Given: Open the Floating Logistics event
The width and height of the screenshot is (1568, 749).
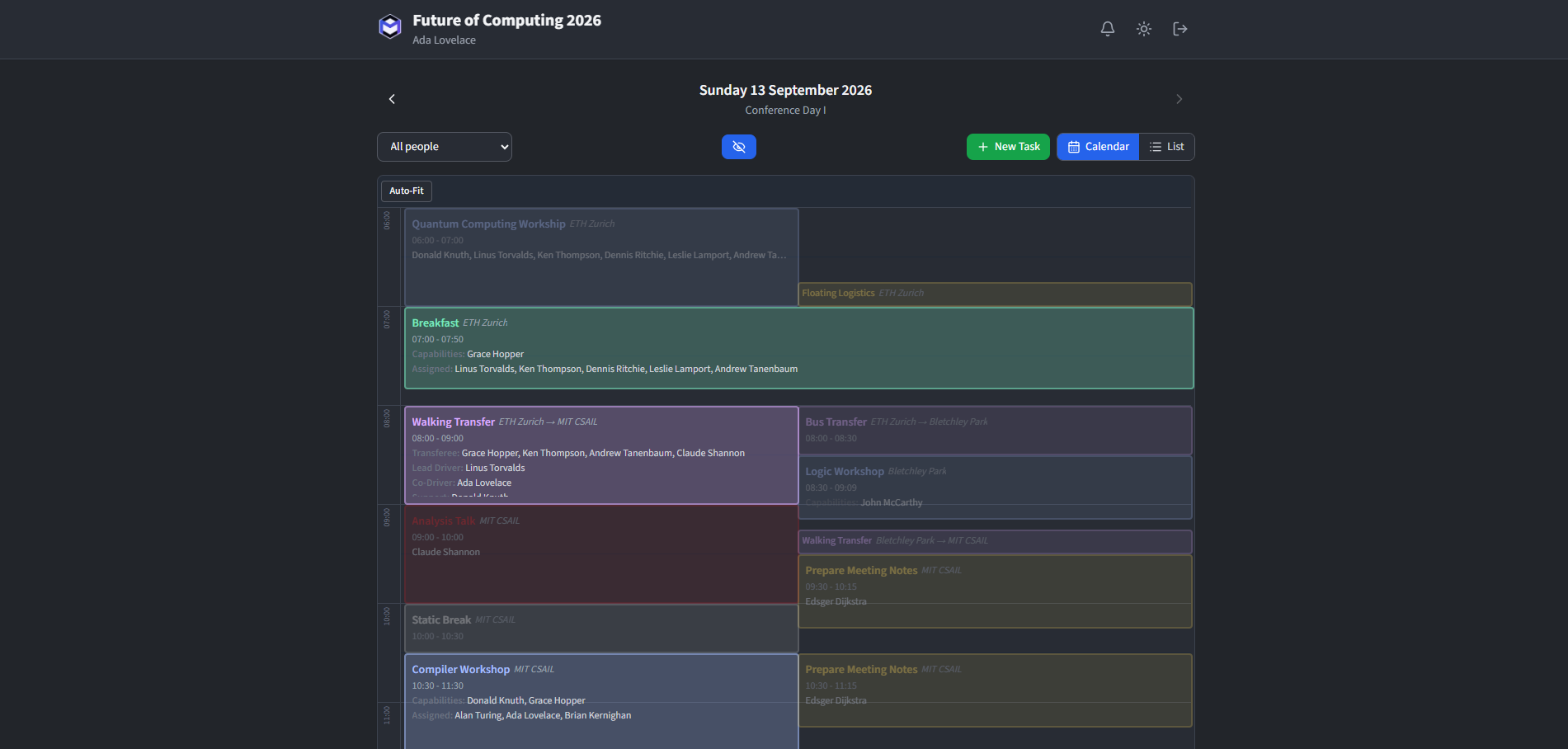Looking at the screenshot, I should 996,294.
